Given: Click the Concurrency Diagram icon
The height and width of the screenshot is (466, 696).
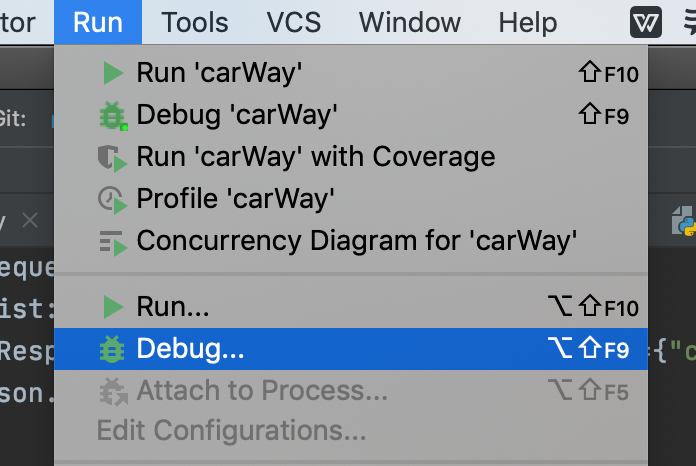Looking at the screenshot, I should (x=113, y=242).
